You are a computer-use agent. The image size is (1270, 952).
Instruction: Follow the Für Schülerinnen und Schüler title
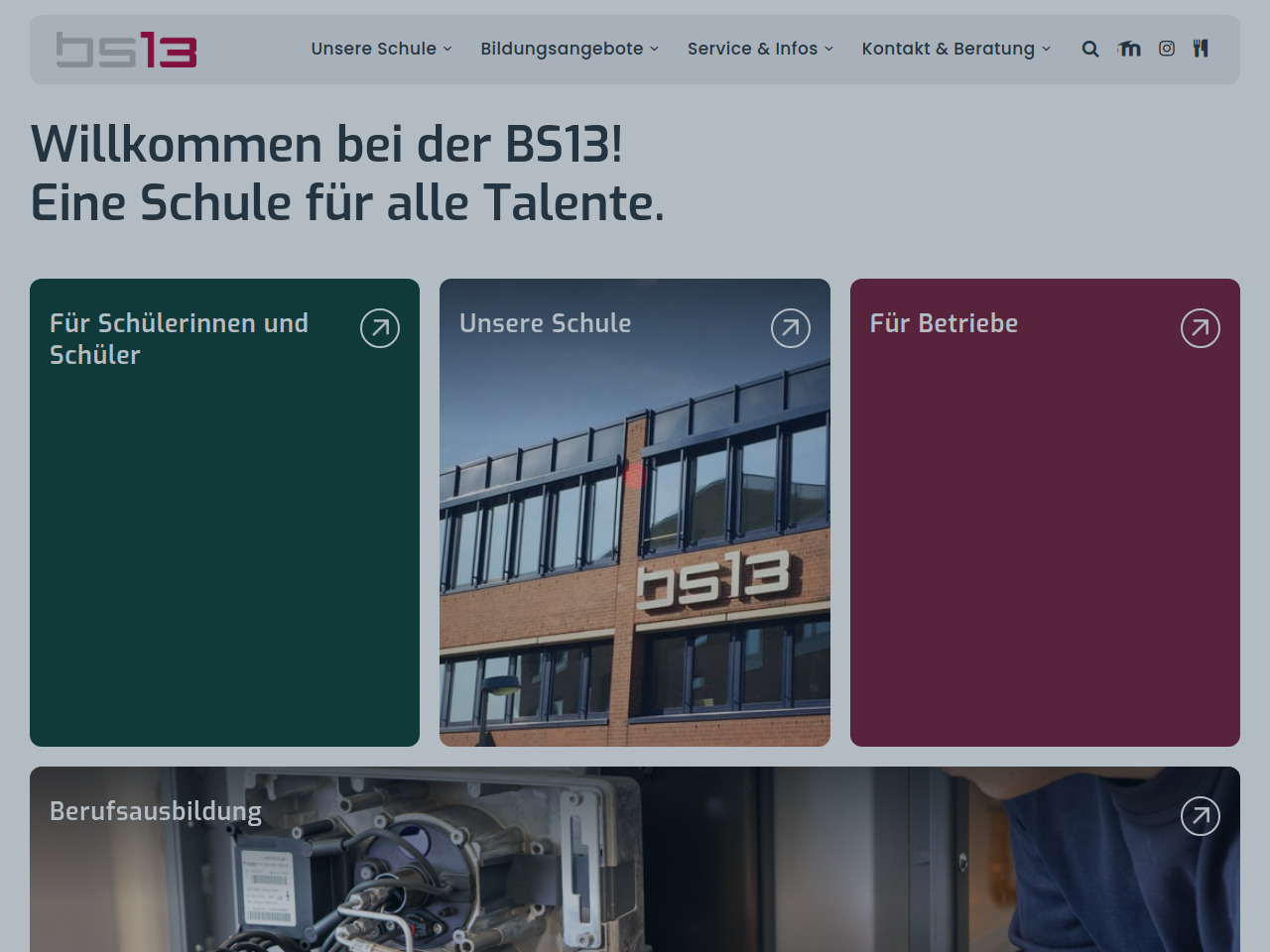click(179, 339)
